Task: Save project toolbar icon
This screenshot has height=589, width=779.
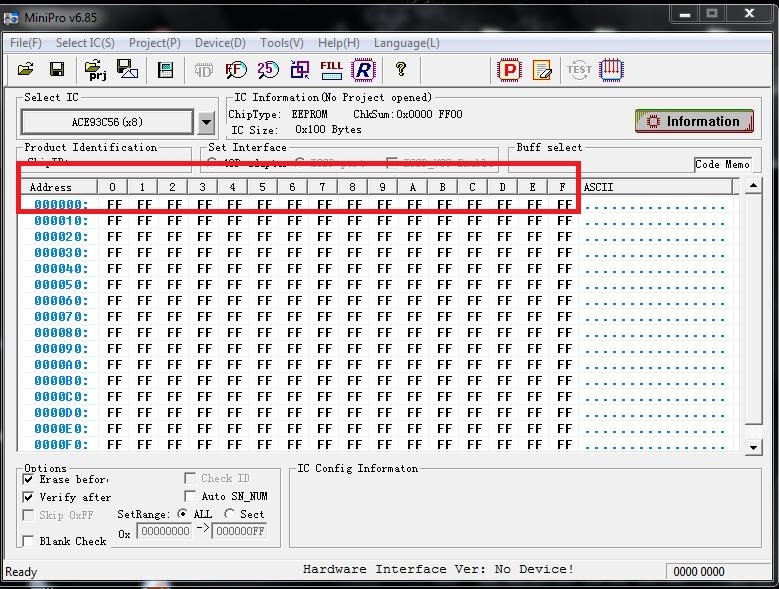Action: 127,69
